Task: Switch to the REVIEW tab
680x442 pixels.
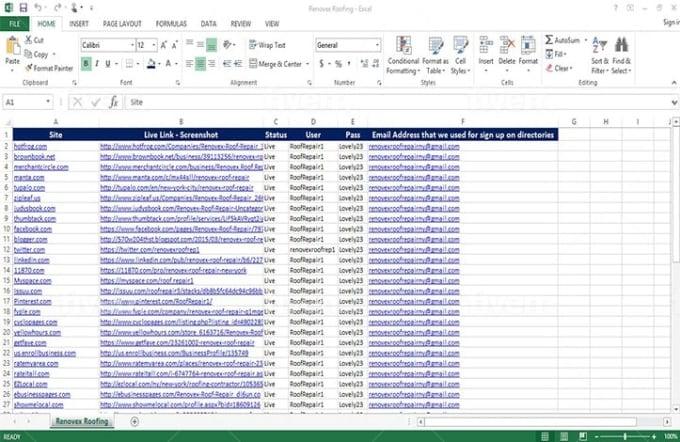Action: click(241, 24)
